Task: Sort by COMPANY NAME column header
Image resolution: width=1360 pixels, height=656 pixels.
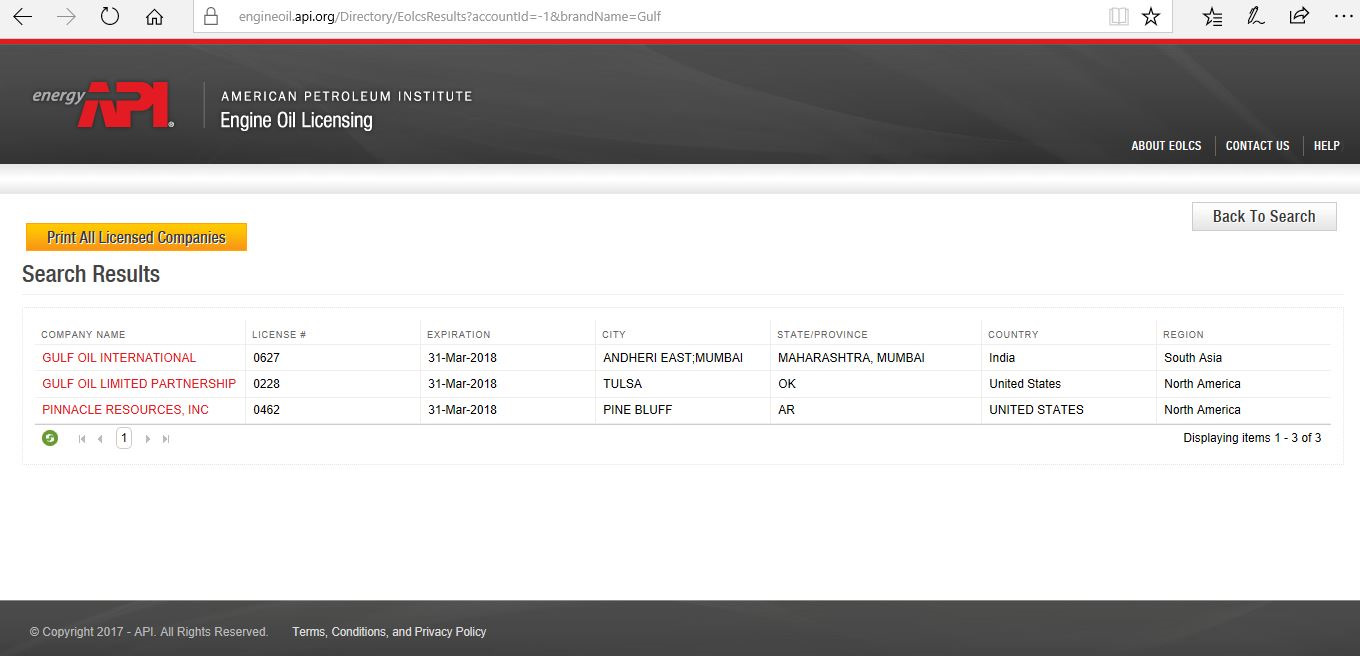Action: (83, 335)
